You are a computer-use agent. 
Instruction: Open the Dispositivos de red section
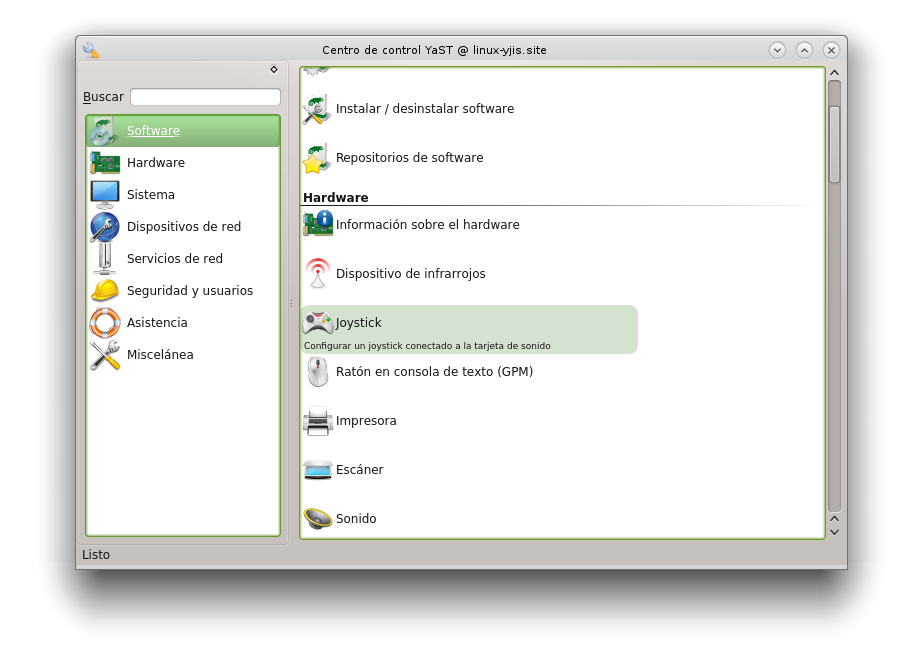click(183, 226)
